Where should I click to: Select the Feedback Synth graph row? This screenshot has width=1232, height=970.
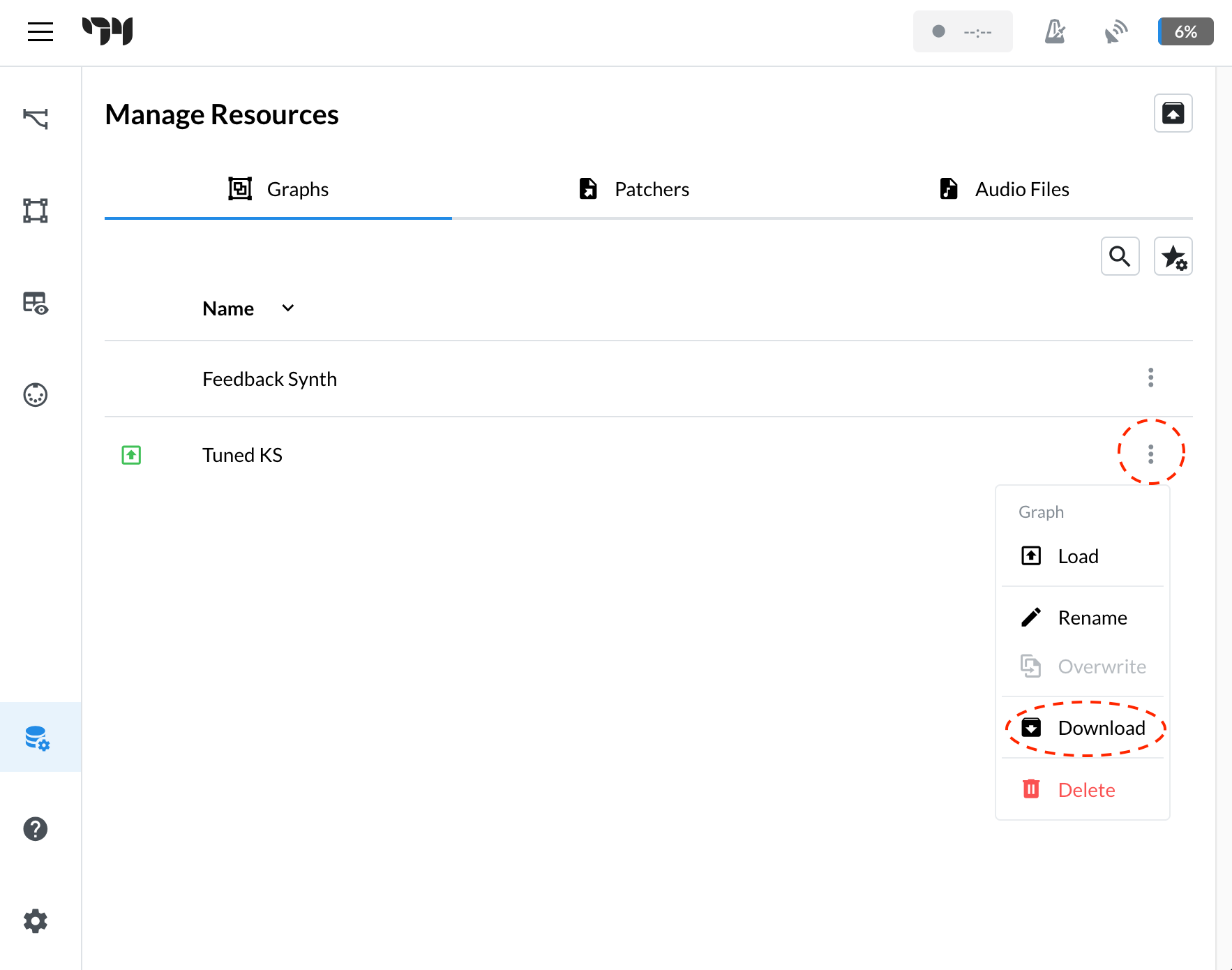pos(649,379)
